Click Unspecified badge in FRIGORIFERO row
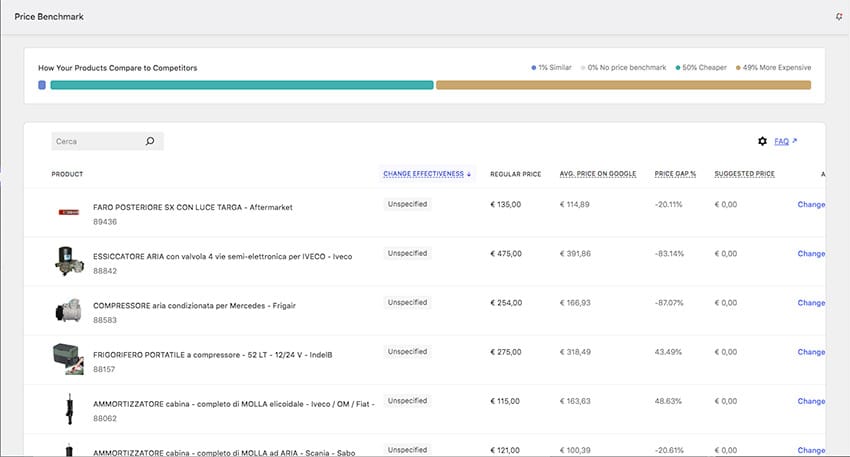 pos(407,352)
